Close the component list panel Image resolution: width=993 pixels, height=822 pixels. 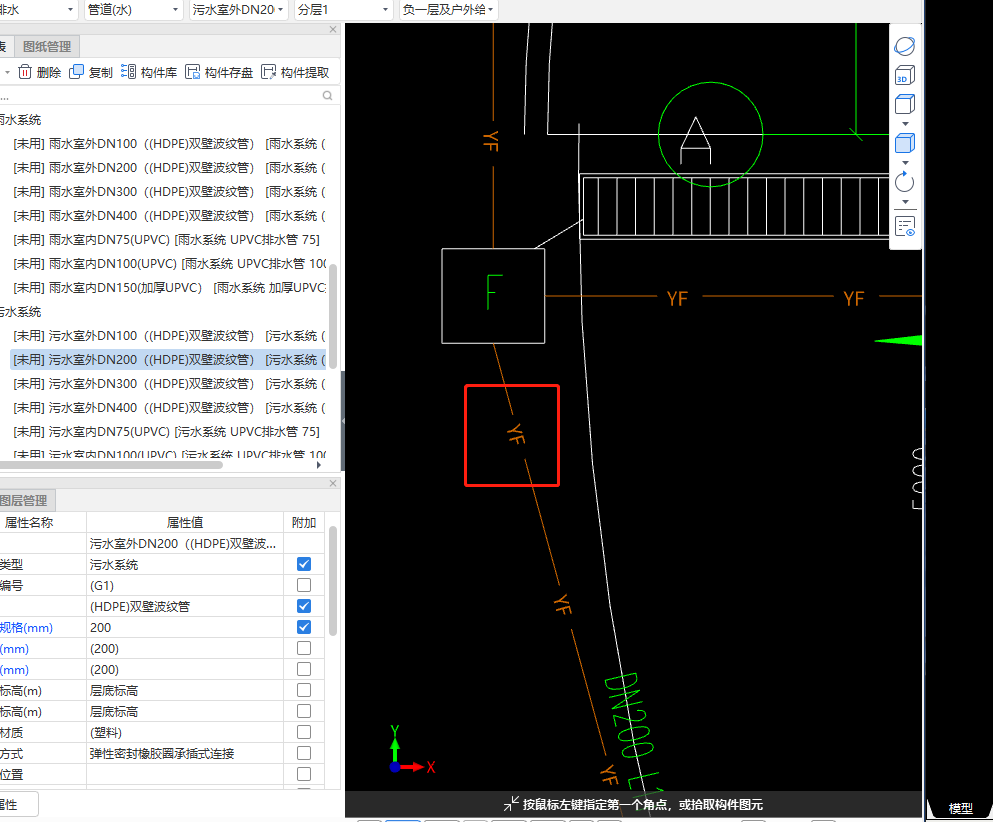[x=333, y=29]
